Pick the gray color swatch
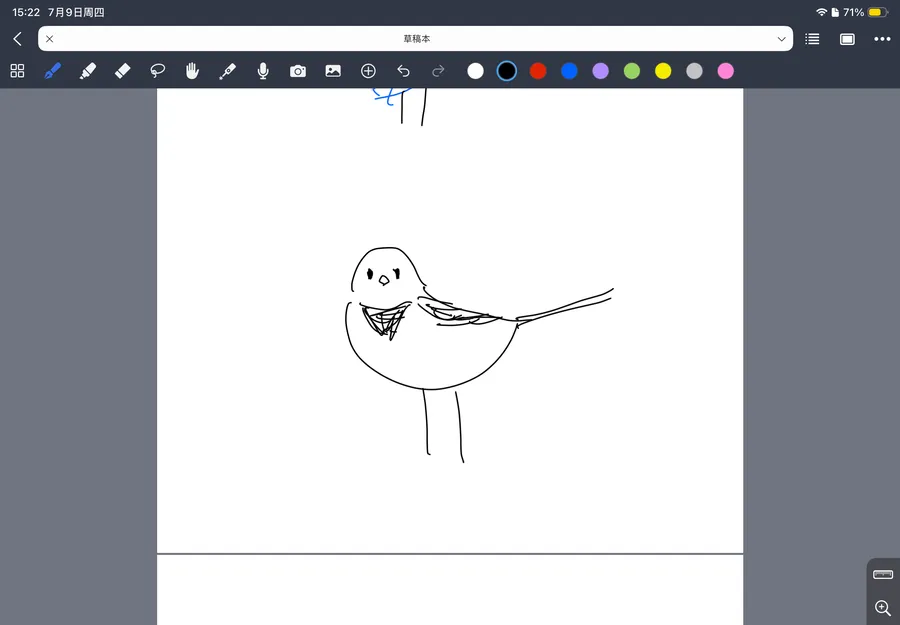This screenshot has height=625, width=900. pos(695,71)
